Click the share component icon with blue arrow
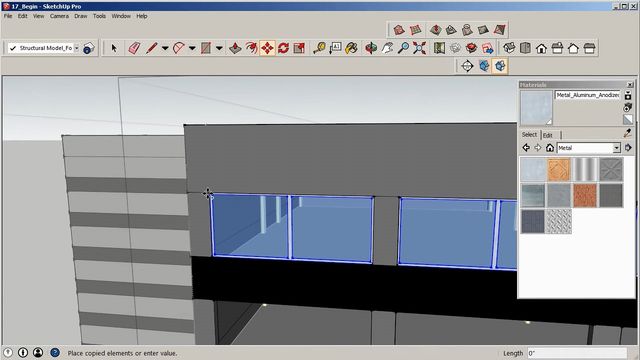This screenshot has height=360, width=640. [x=487, y=48]
